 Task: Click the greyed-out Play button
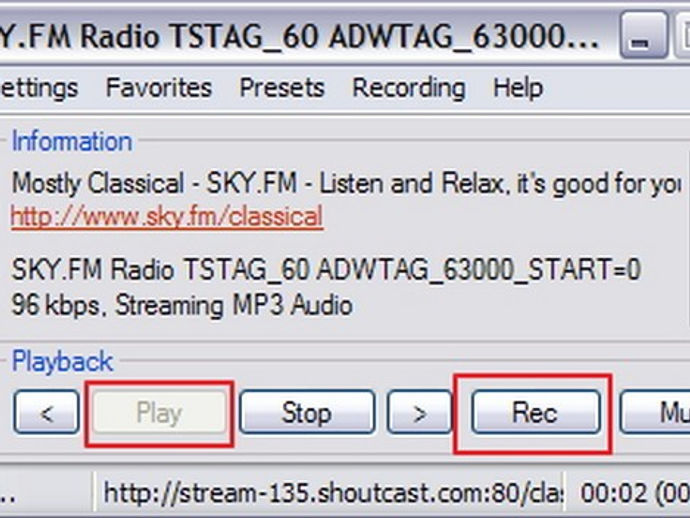pyautogui.click(x=159, y=412)
